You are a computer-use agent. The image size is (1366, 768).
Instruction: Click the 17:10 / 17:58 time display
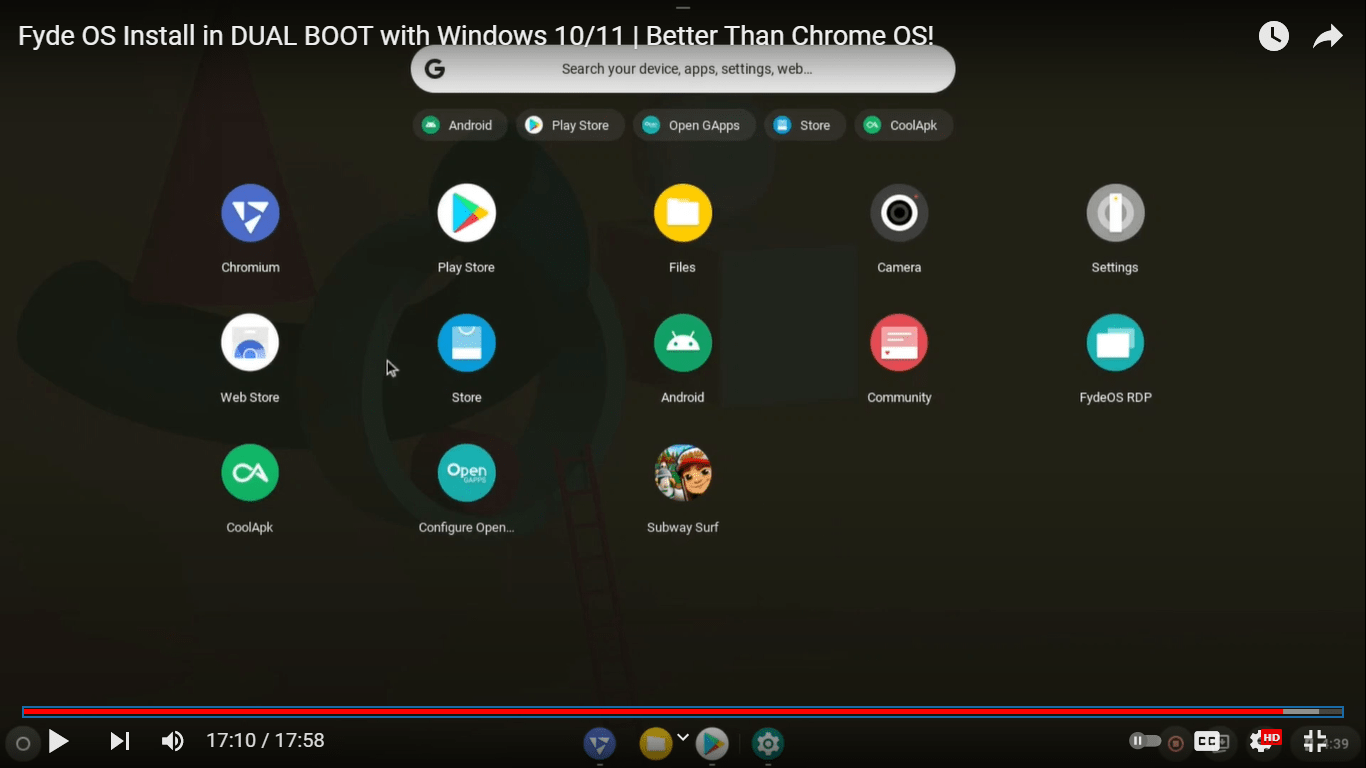click(265, 741)
